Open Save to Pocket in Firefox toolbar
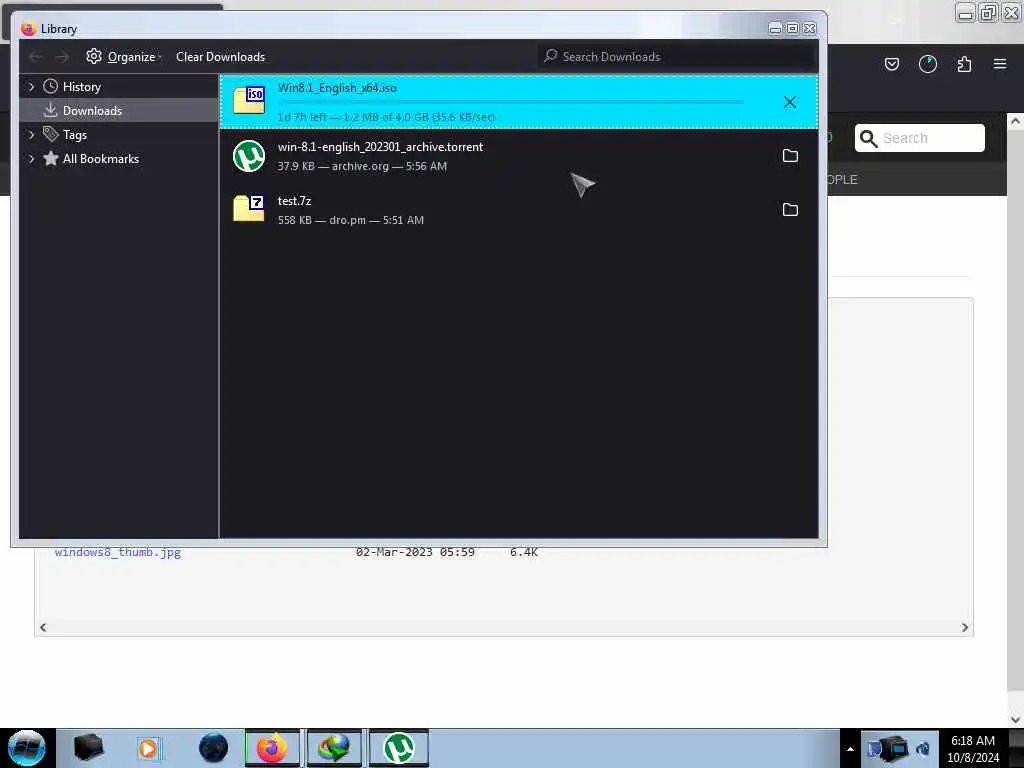The height and width of the screenshot is (768, 1024). tap(891, 64)
